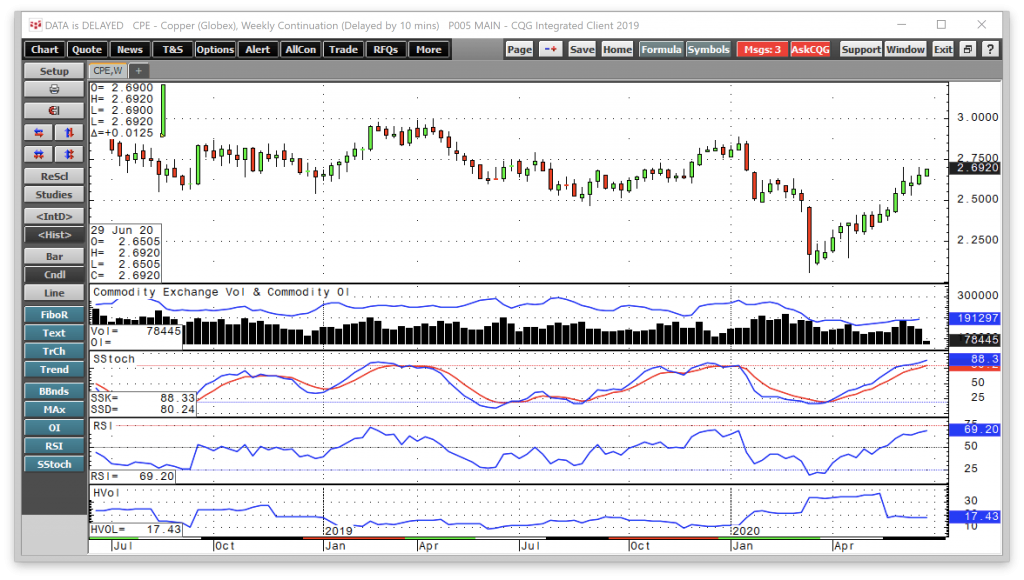The height and width of the screenshot is (580, 1024).
Task: Toggle the <IntD> intraday mode
Action: coord(54,215)
